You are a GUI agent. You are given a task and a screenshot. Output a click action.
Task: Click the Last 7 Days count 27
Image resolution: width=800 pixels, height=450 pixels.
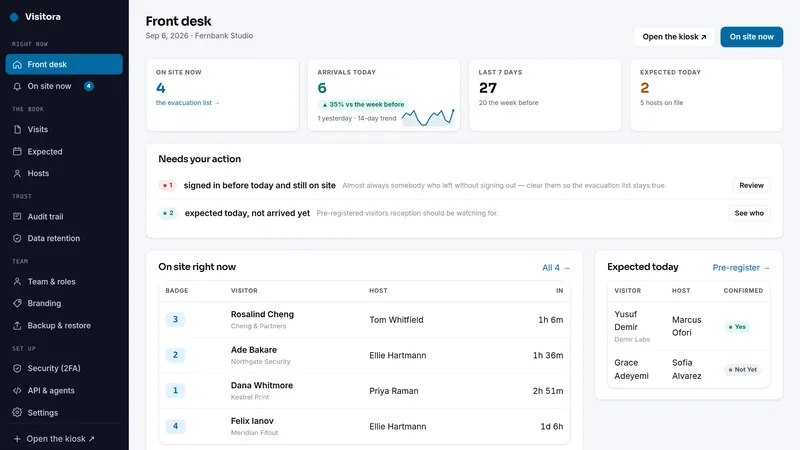pyautogui.click(x=488, y=88)
